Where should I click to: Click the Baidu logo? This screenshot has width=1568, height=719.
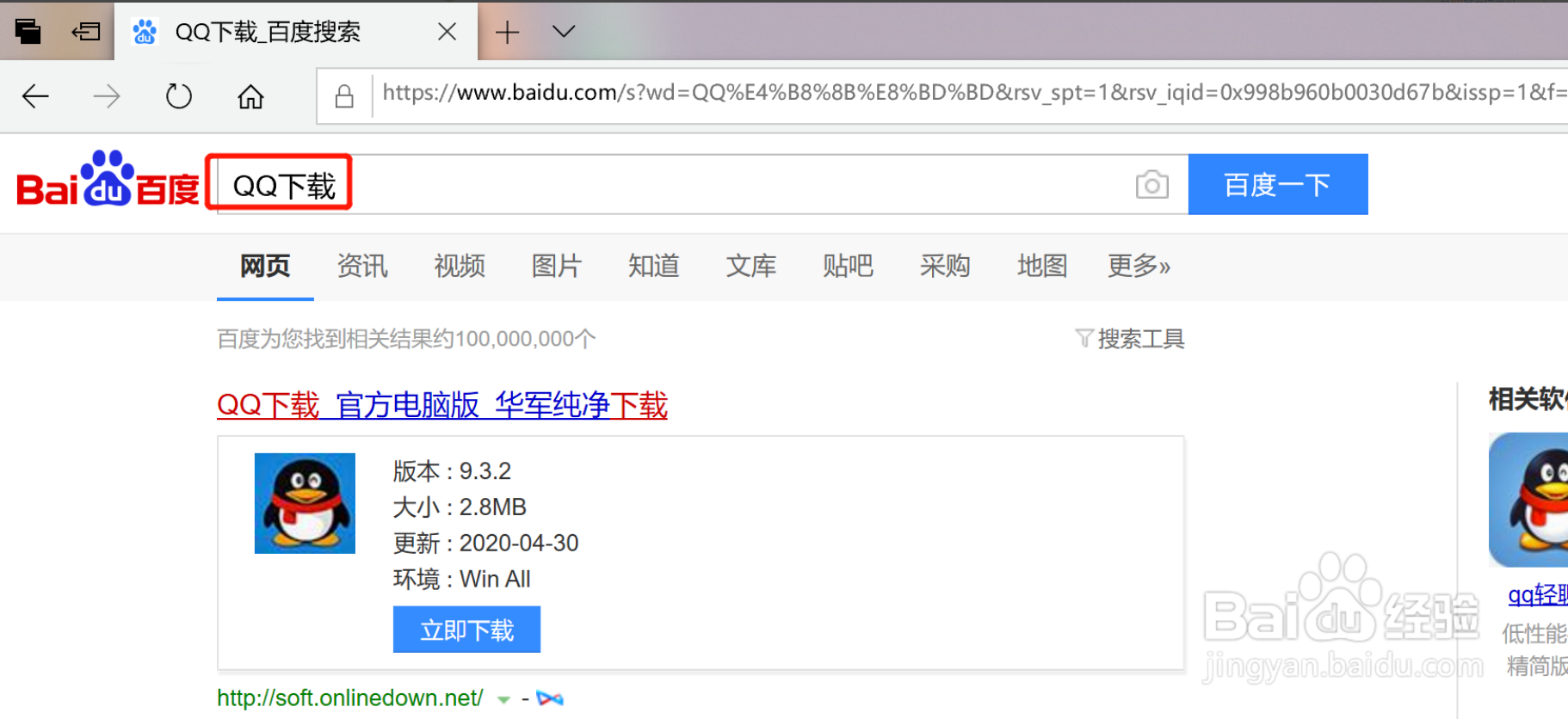(108, 181)
